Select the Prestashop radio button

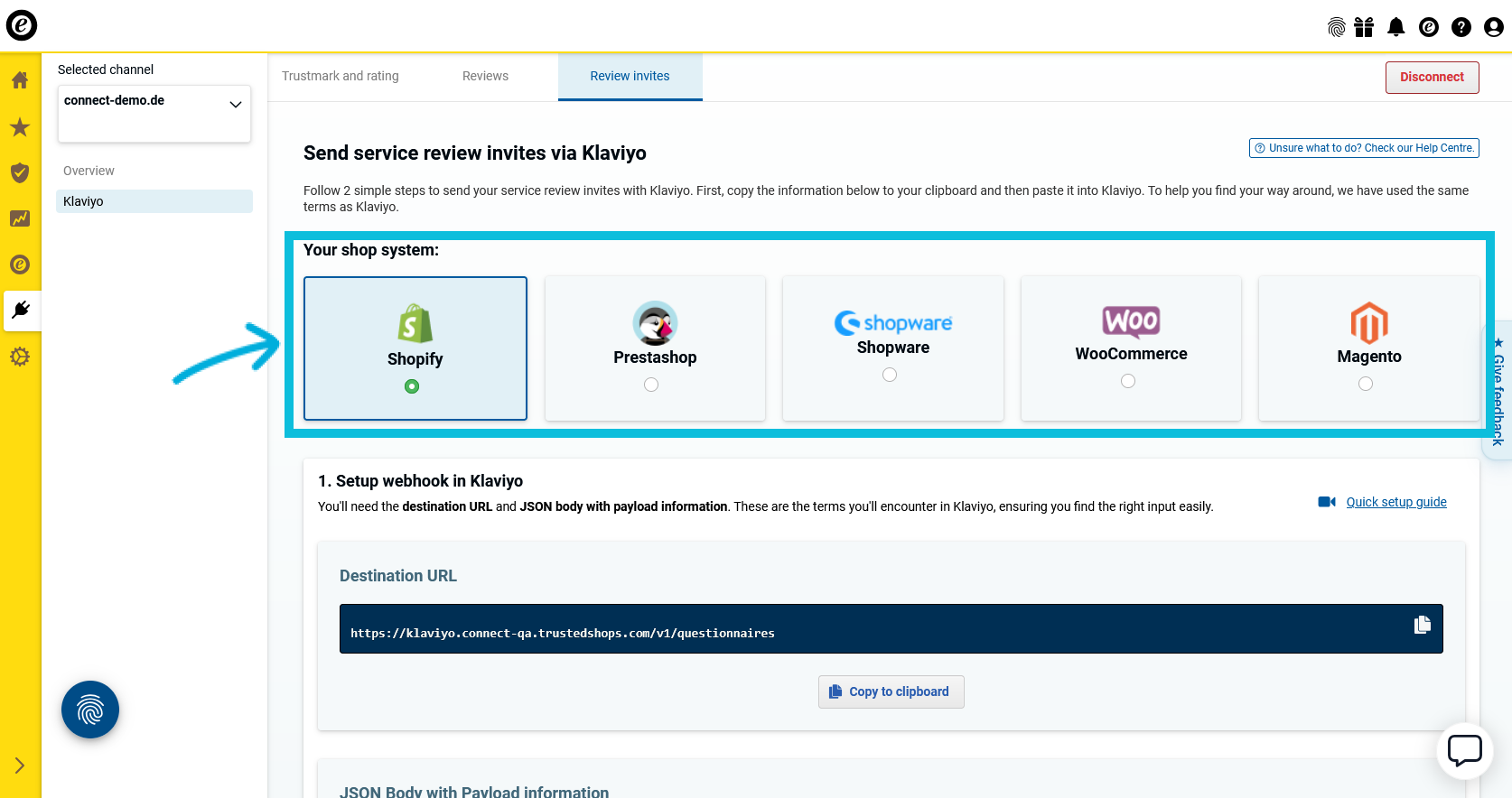(x=651, y=385)
